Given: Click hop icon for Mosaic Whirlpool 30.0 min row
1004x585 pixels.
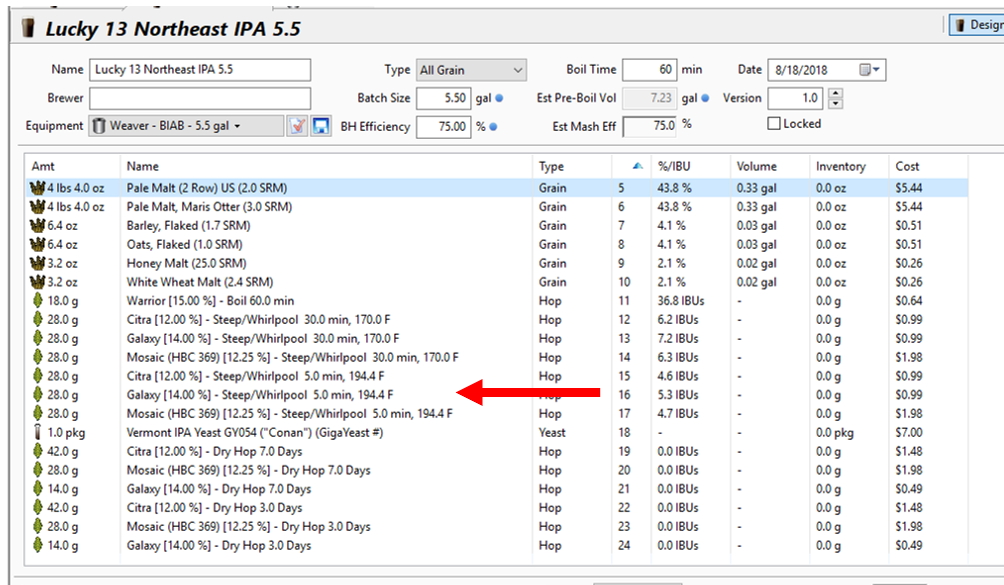Looking at the screenshot, I should (38, 357).
